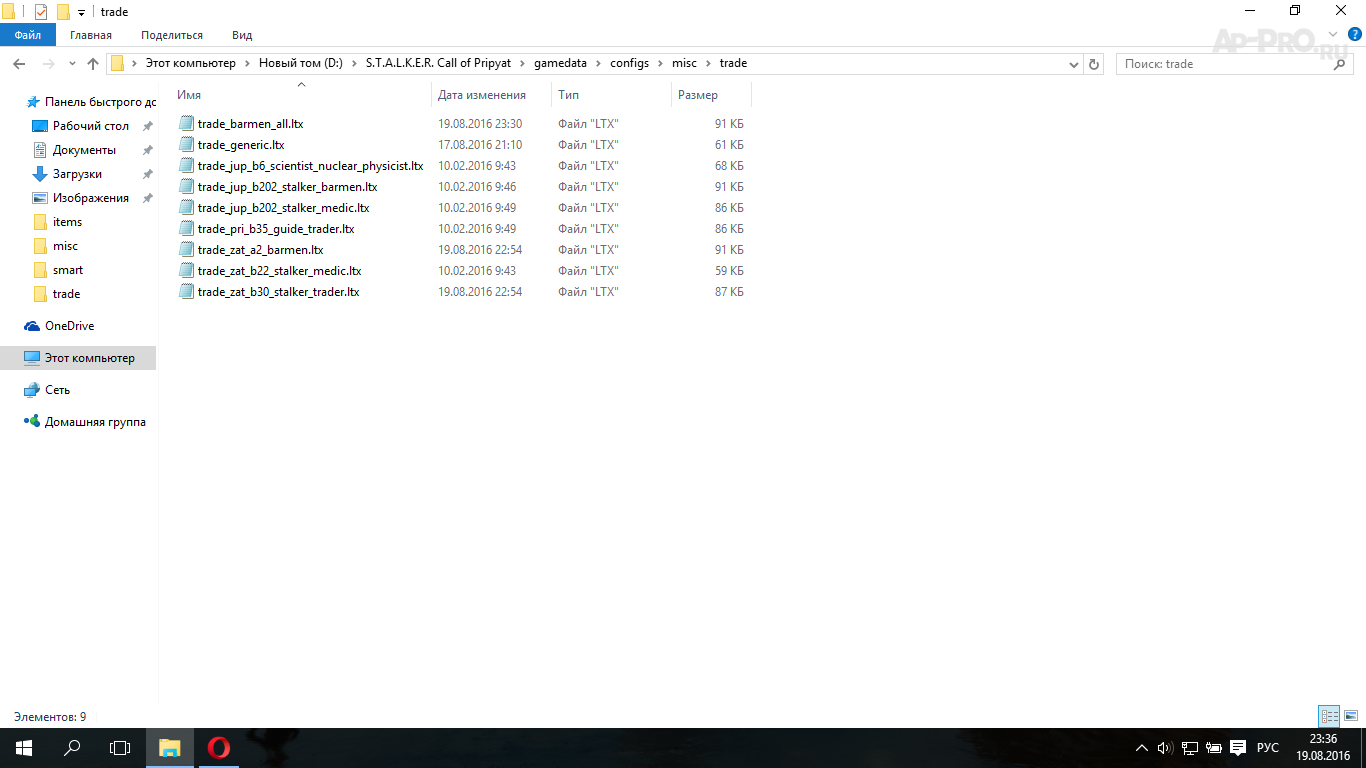1366x768 pixels.
Task: Open Explorer help question mark icon
Action: [1355, 34]
